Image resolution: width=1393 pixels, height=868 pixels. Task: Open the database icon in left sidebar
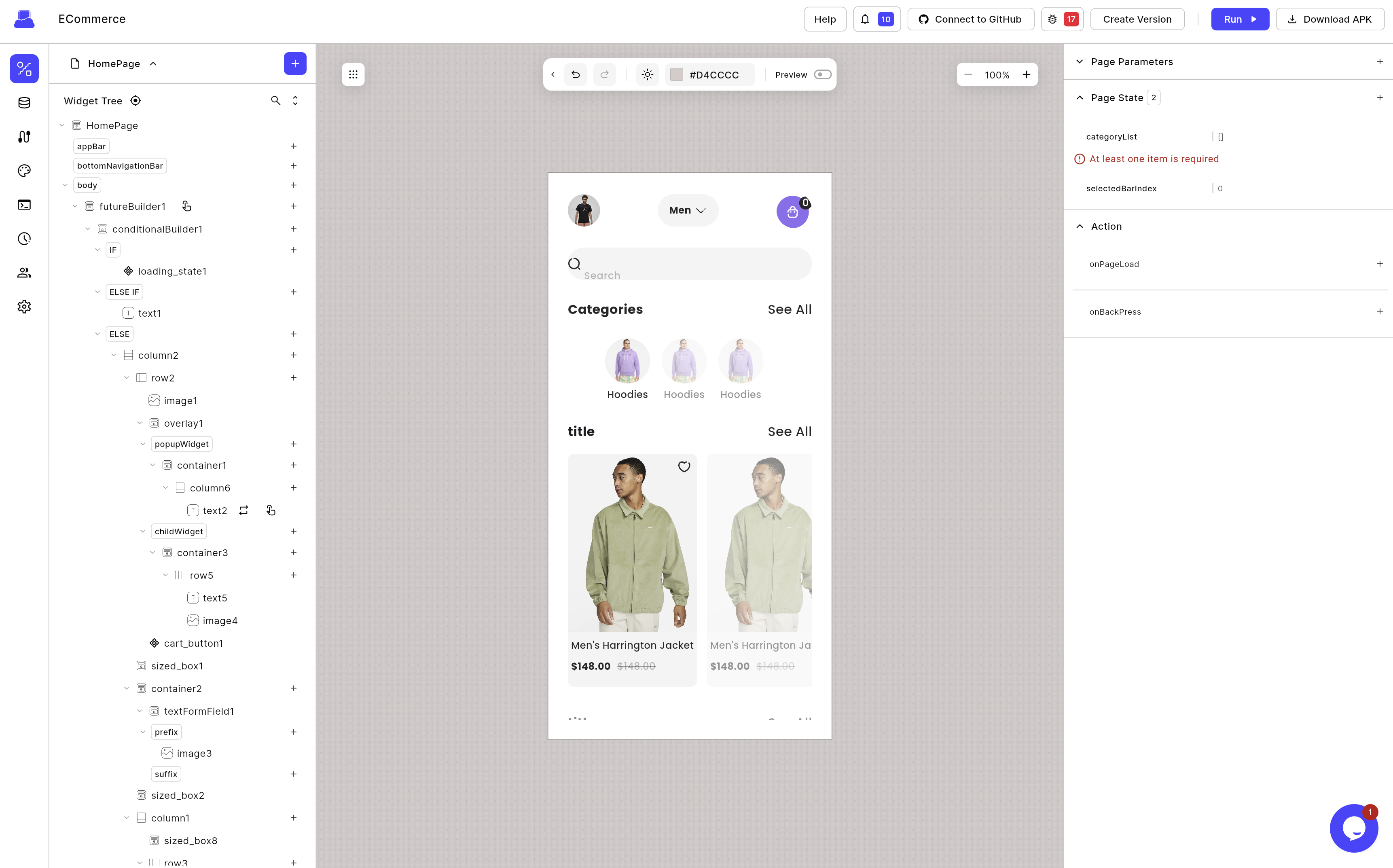pos(24,103)
